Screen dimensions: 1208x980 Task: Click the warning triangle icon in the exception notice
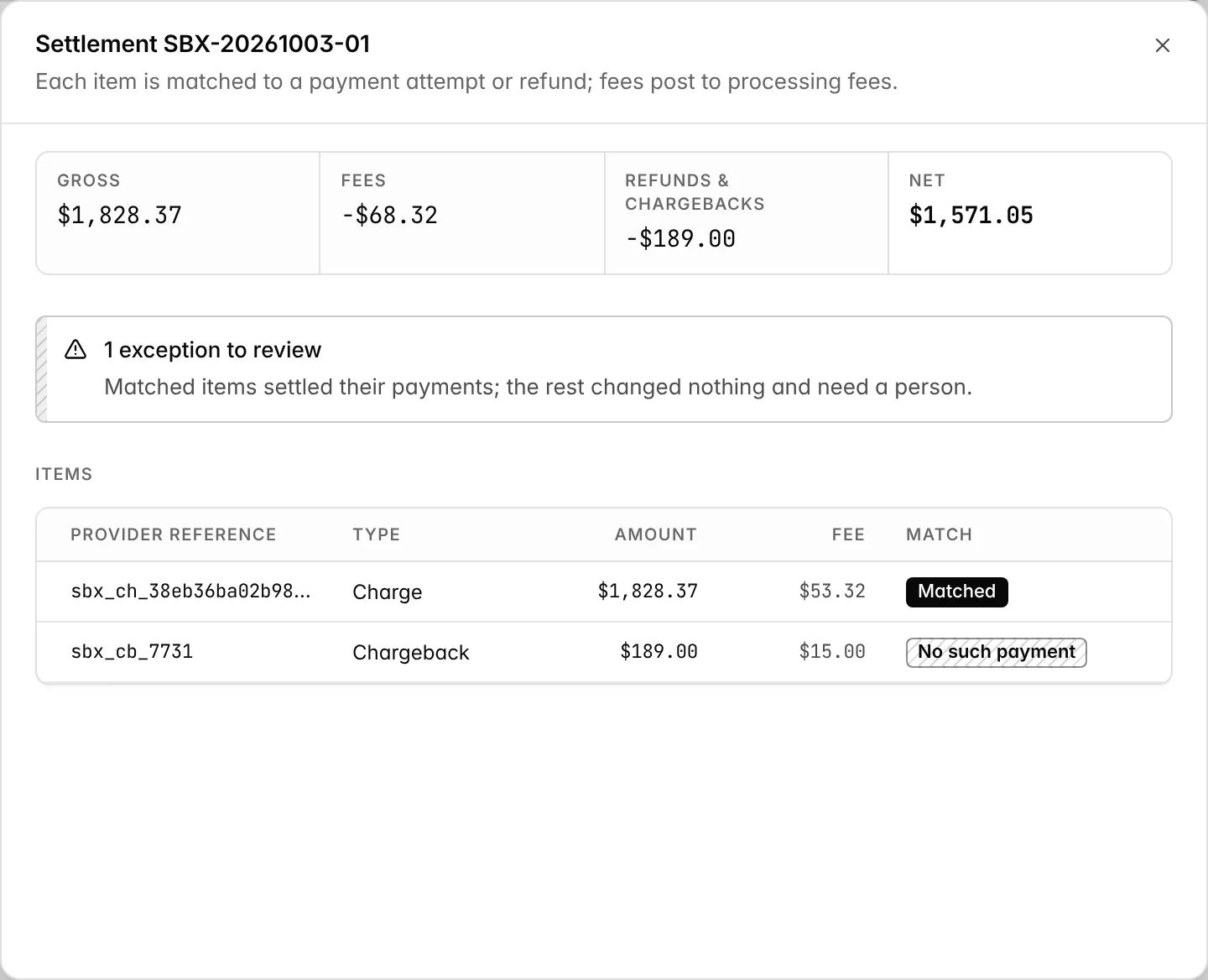(75, 350)
